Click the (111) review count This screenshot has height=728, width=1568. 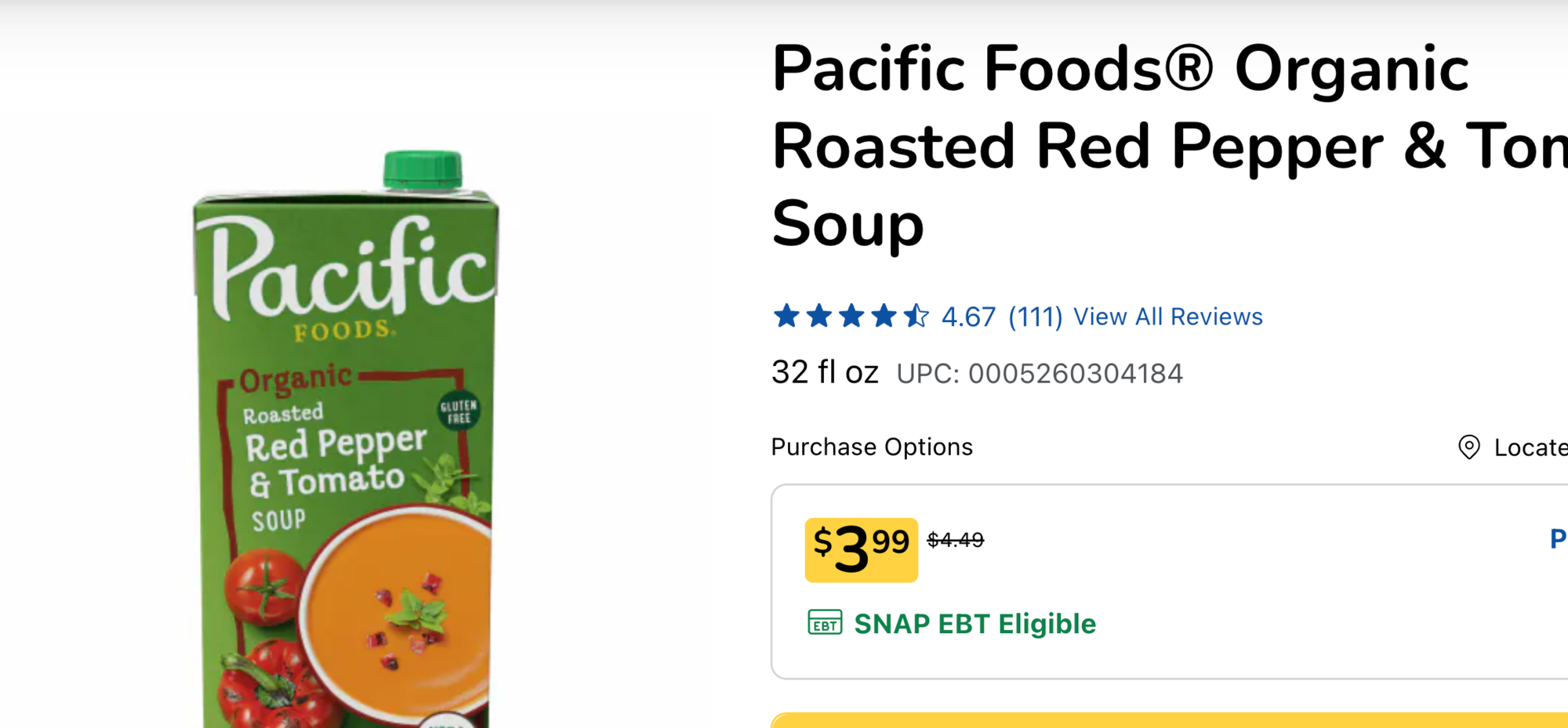tap(1035, 317)
